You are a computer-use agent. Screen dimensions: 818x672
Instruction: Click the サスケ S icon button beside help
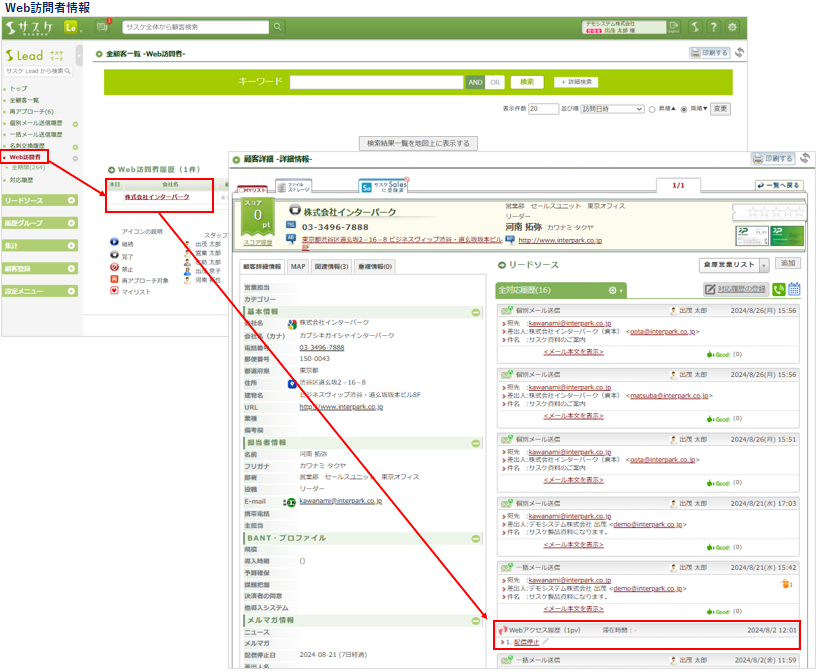click(x=695, y=27)
